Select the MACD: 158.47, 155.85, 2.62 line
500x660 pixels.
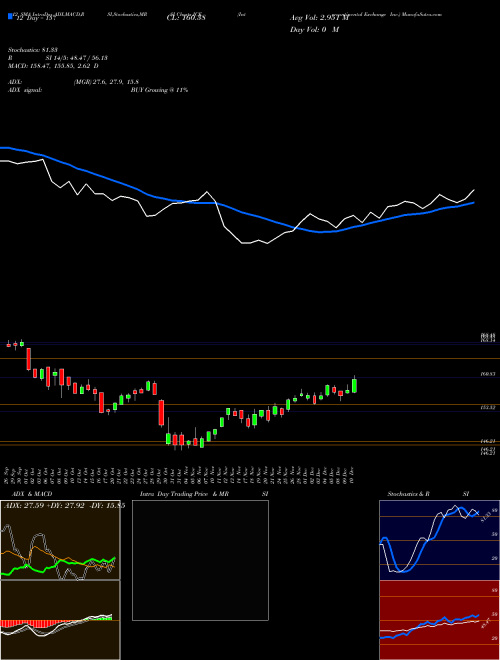[x=53, y=66]
